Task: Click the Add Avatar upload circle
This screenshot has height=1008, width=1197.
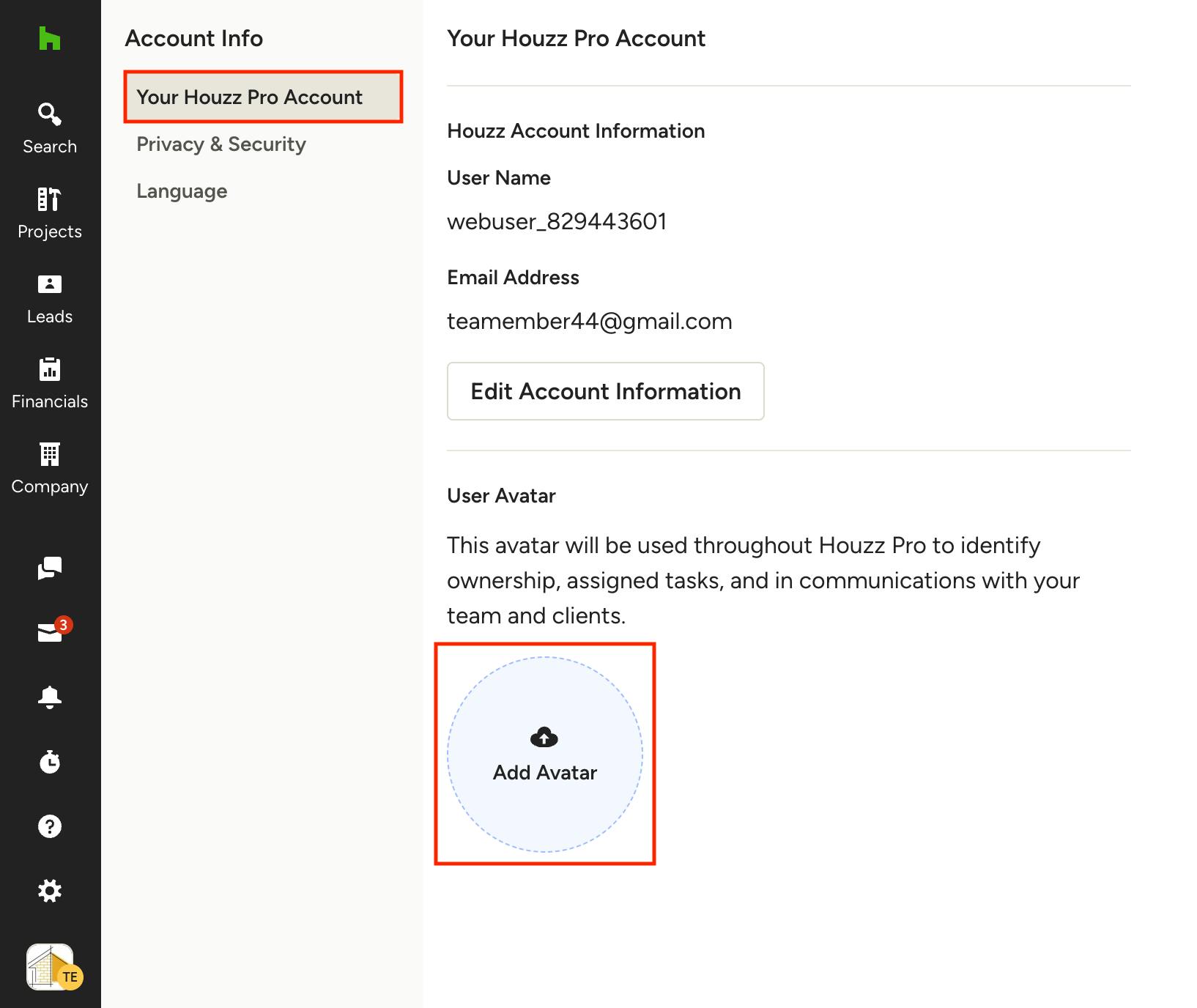Action: pyautogui.click(x=545, y=755)
